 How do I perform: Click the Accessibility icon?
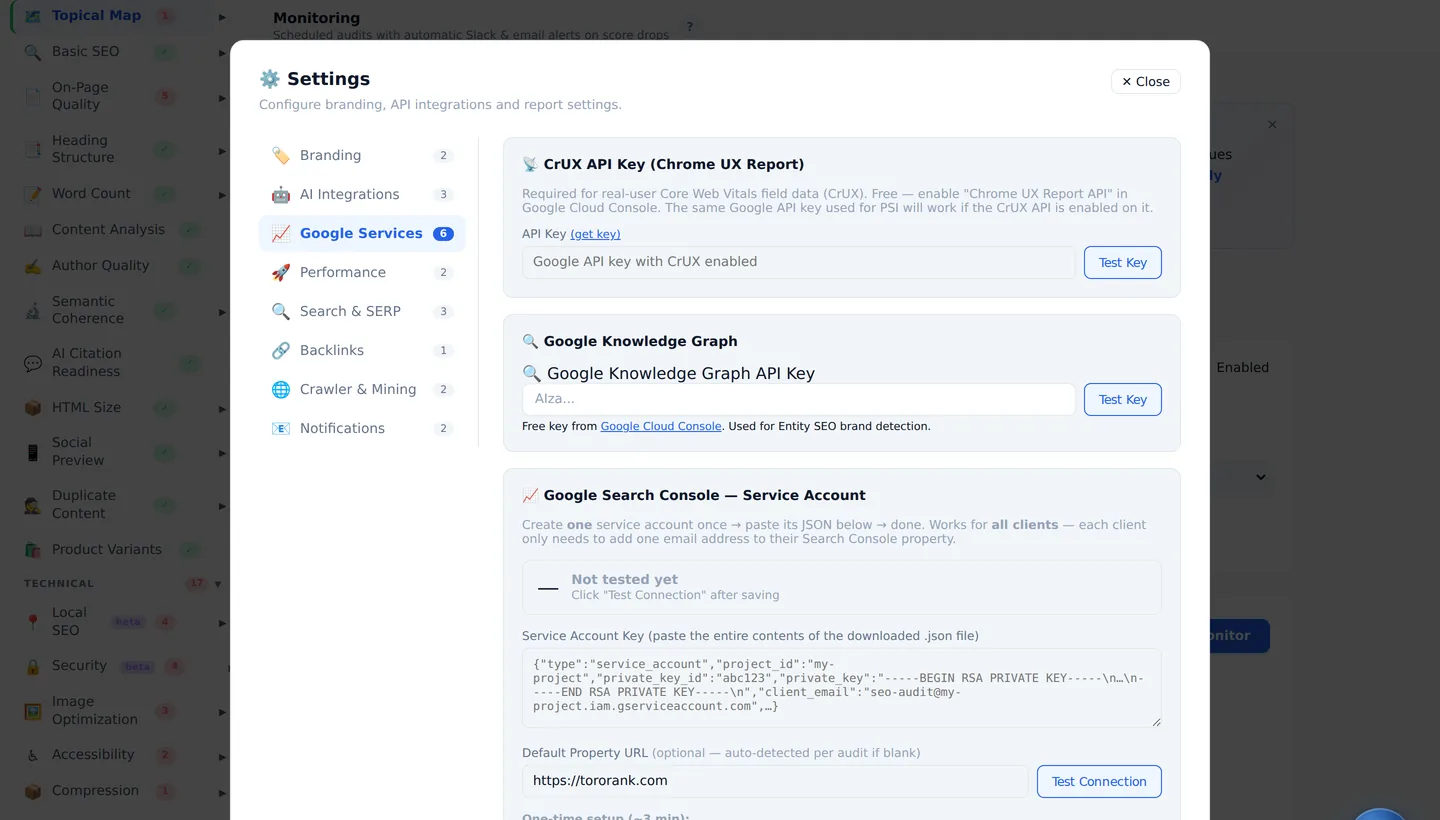pos(33,755)
